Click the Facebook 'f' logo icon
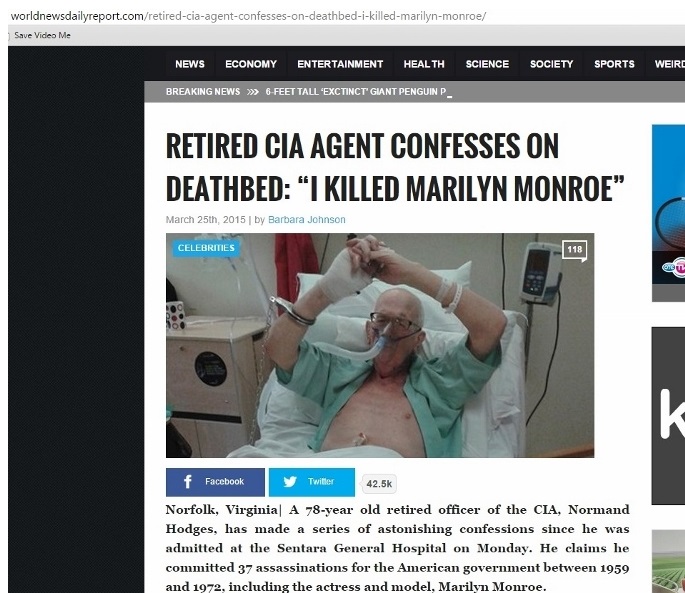Viewport: 685px width, 593px height. pyautogui.click(x=188, y=482)
